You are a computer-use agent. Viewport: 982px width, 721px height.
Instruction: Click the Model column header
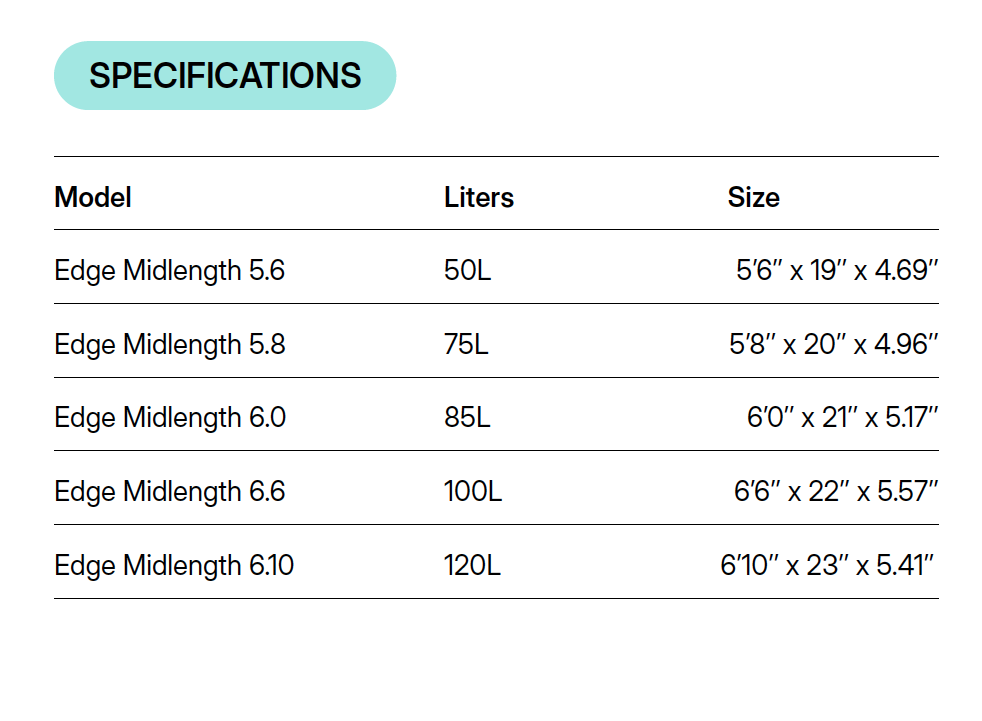coord(93,197)
